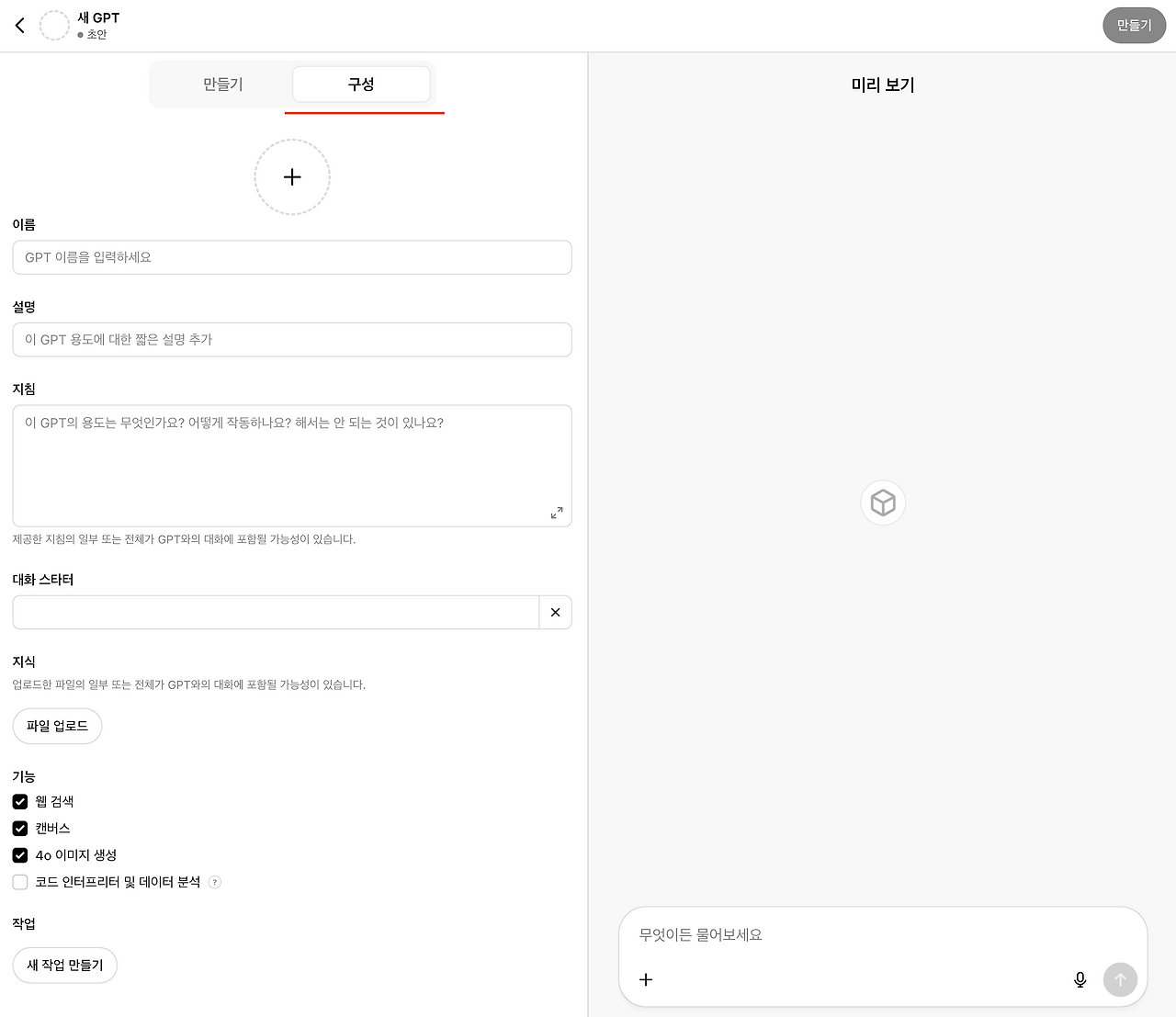The width and height of the screenshot is (1176, 1017).
Task: Click the expand icon on the 지침 textarea
Action: click(x=557, y=513)
